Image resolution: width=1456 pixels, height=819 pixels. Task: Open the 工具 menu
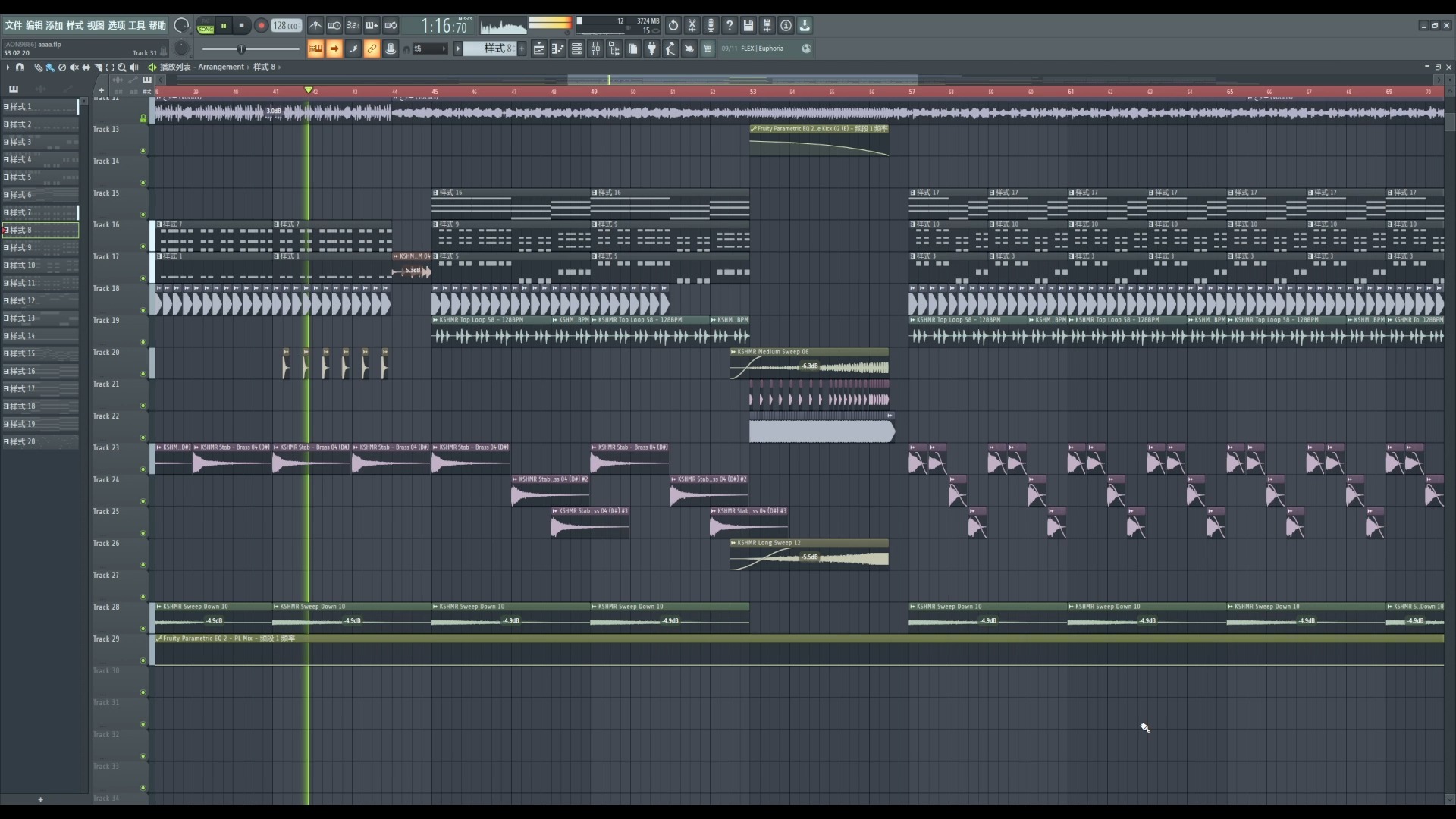click(136, 25)
